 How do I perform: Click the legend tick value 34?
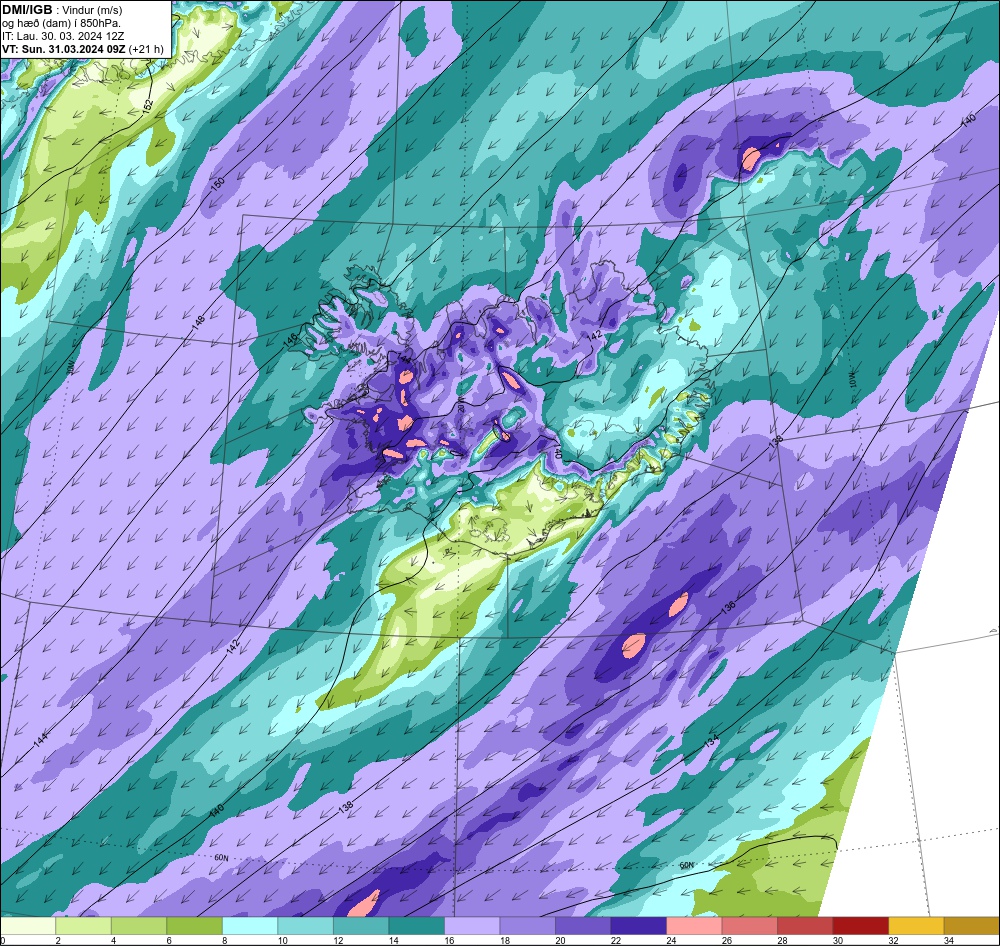948,940
